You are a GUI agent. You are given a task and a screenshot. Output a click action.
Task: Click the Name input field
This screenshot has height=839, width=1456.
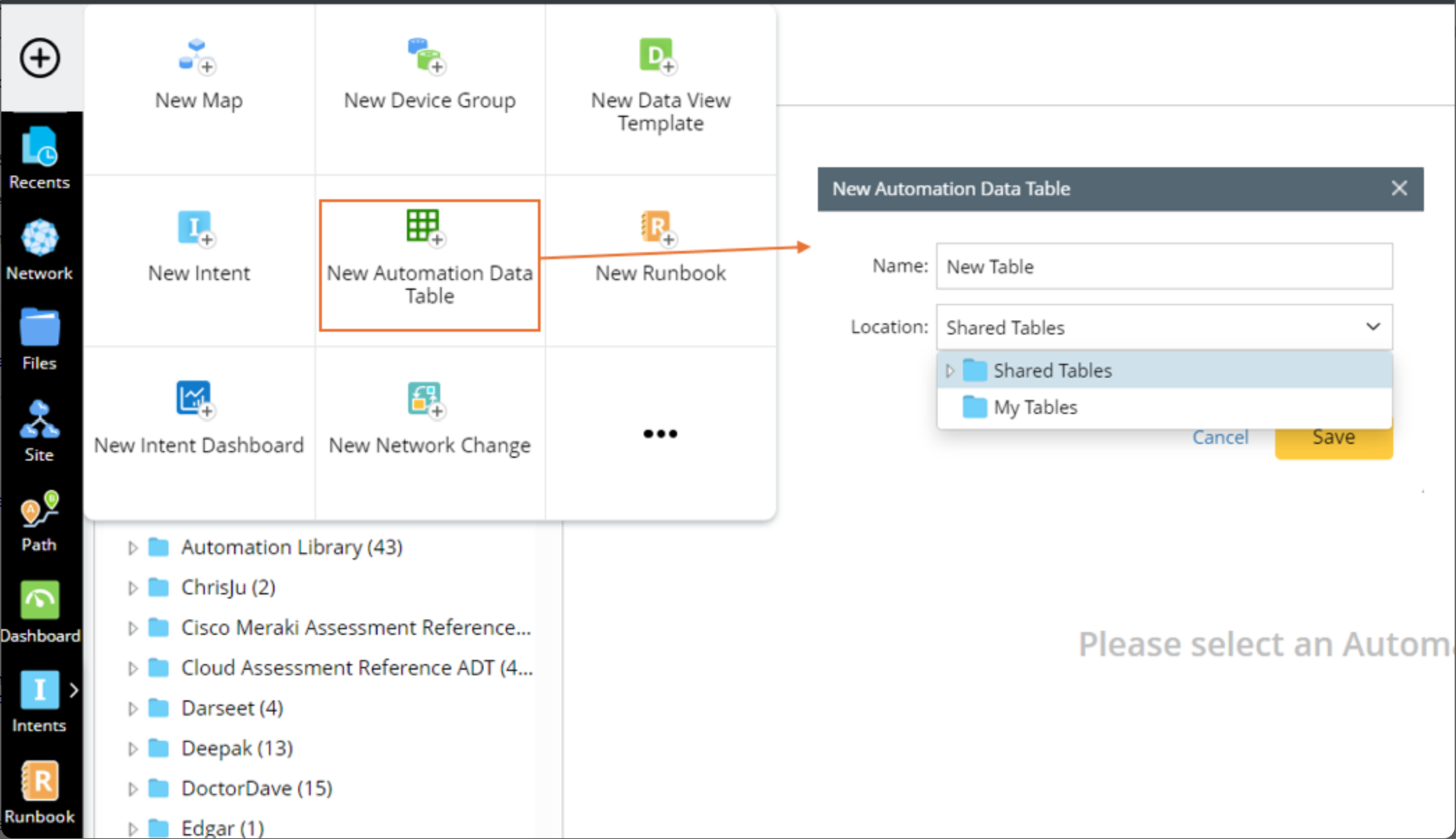(x=1163, y=266)
